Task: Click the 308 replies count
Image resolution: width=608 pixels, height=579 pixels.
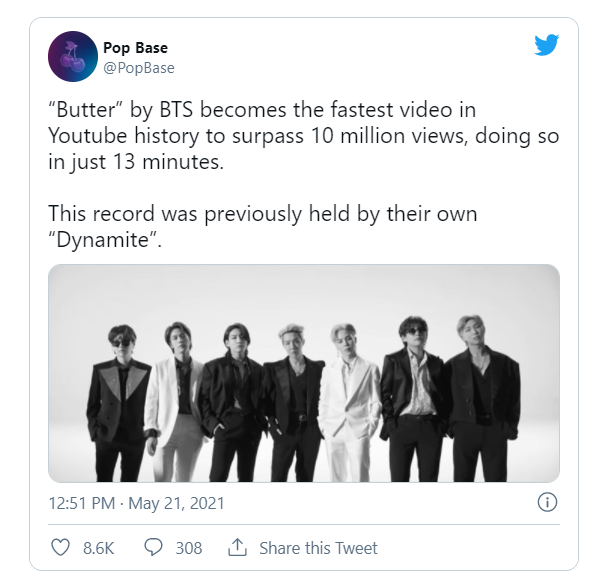Action: coord(188,548)
